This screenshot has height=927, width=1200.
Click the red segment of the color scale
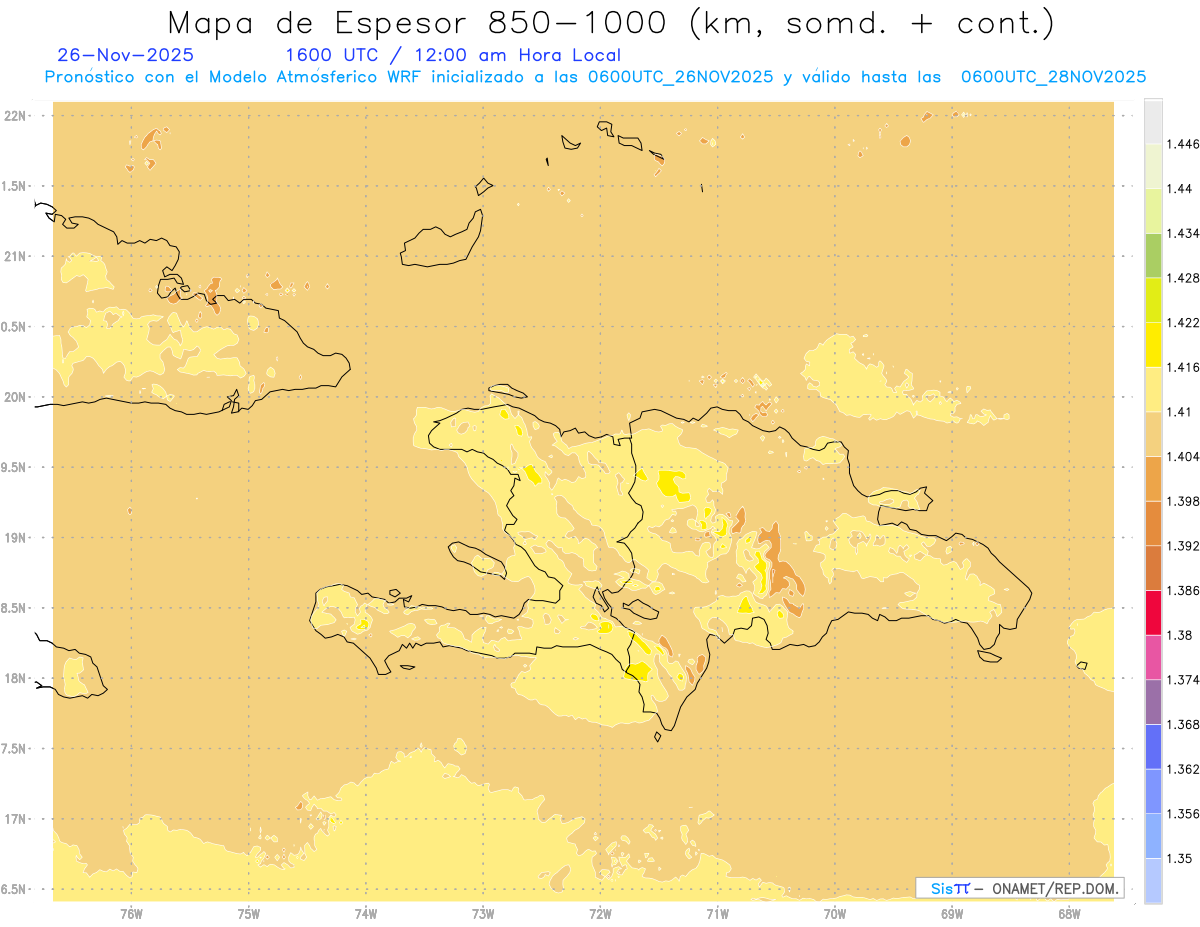1153,612
